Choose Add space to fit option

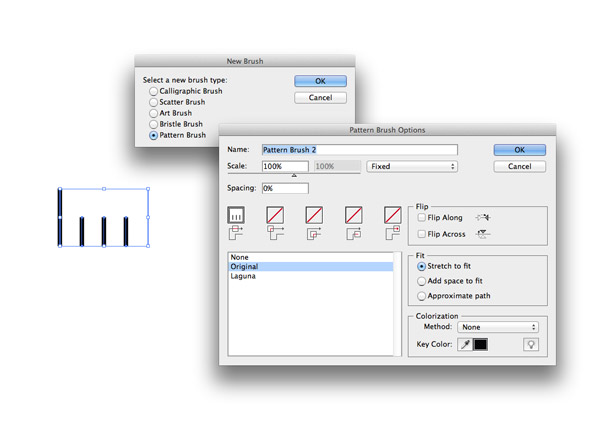pos(422,282)
